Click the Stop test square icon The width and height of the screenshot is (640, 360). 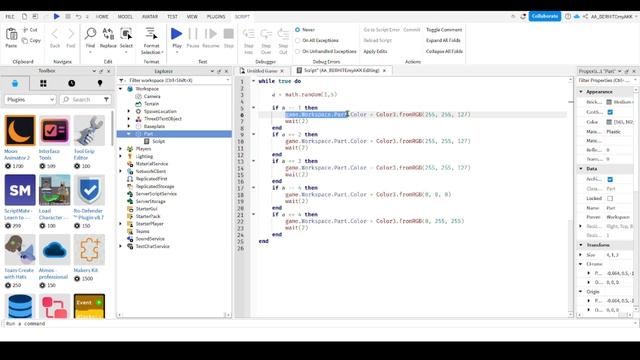click(x=229, y=34)
